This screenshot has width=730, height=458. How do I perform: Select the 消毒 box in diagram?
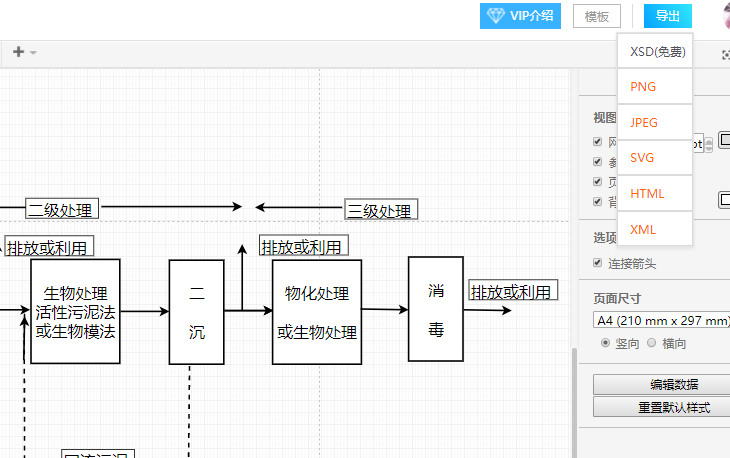tap(436, 309)
